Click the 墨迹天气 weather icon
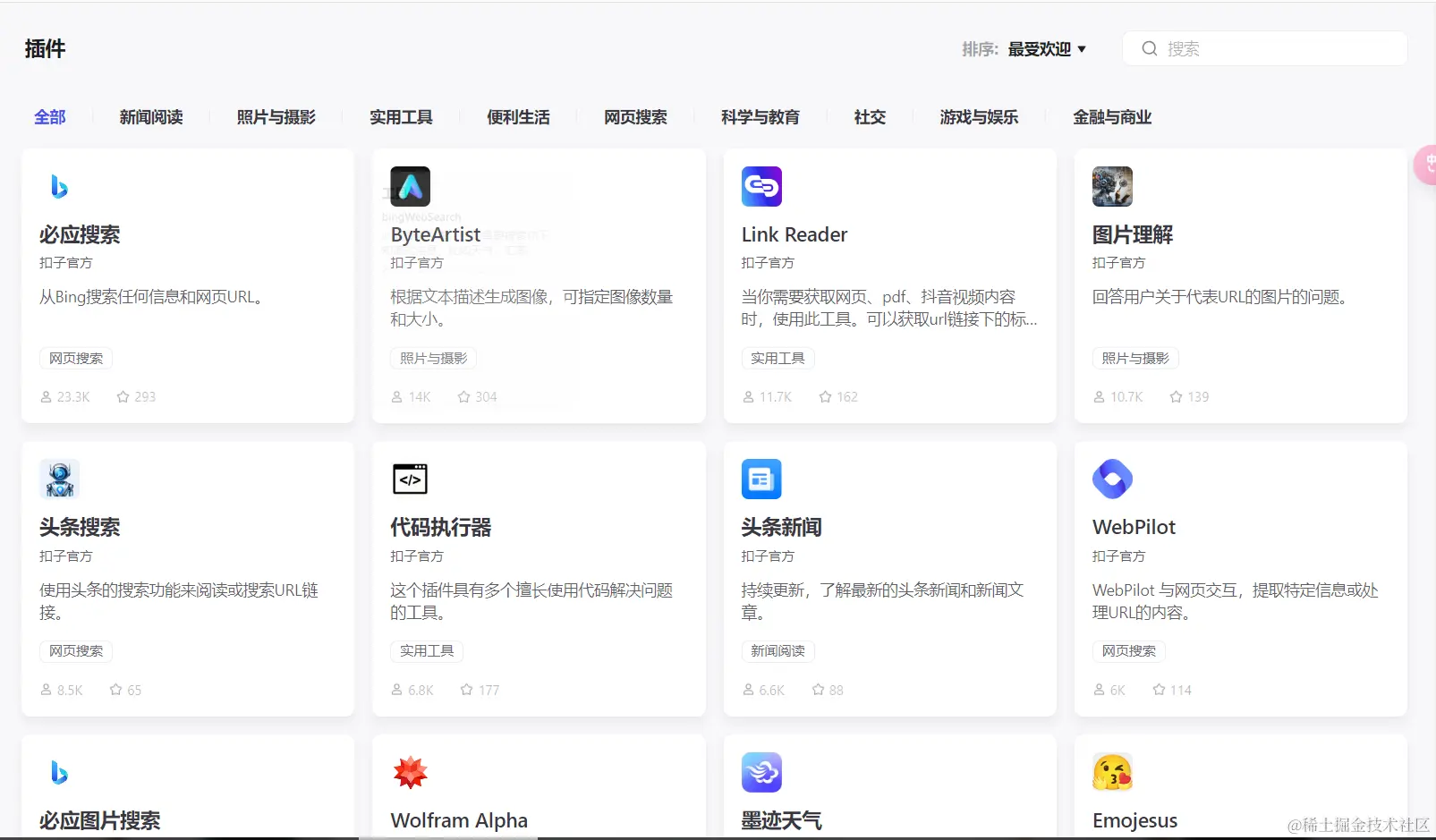Image resolution: width=1436 pixels, height=840 pixels. coord(761,772)
